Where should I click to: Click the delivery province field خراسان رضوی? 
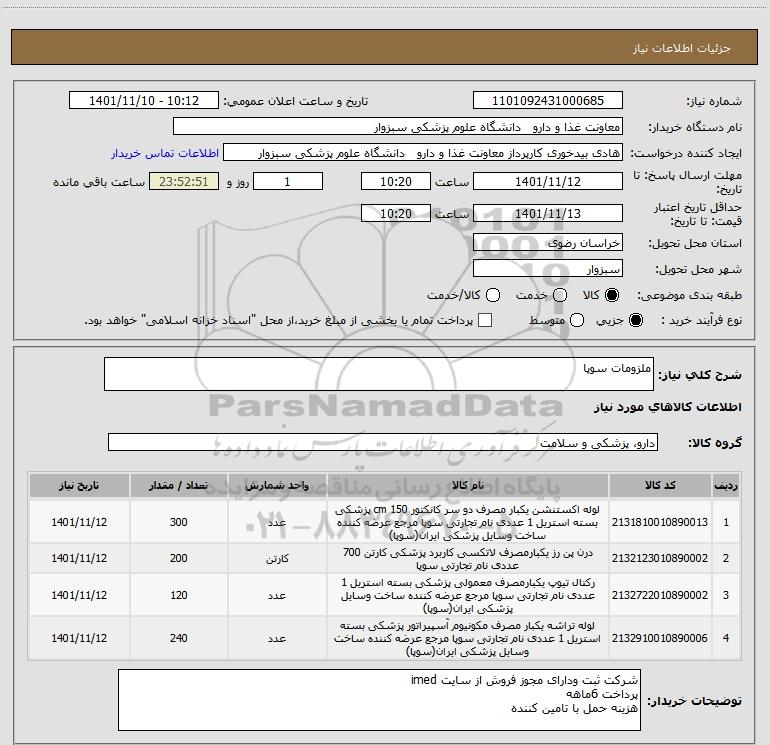[548, 242]
